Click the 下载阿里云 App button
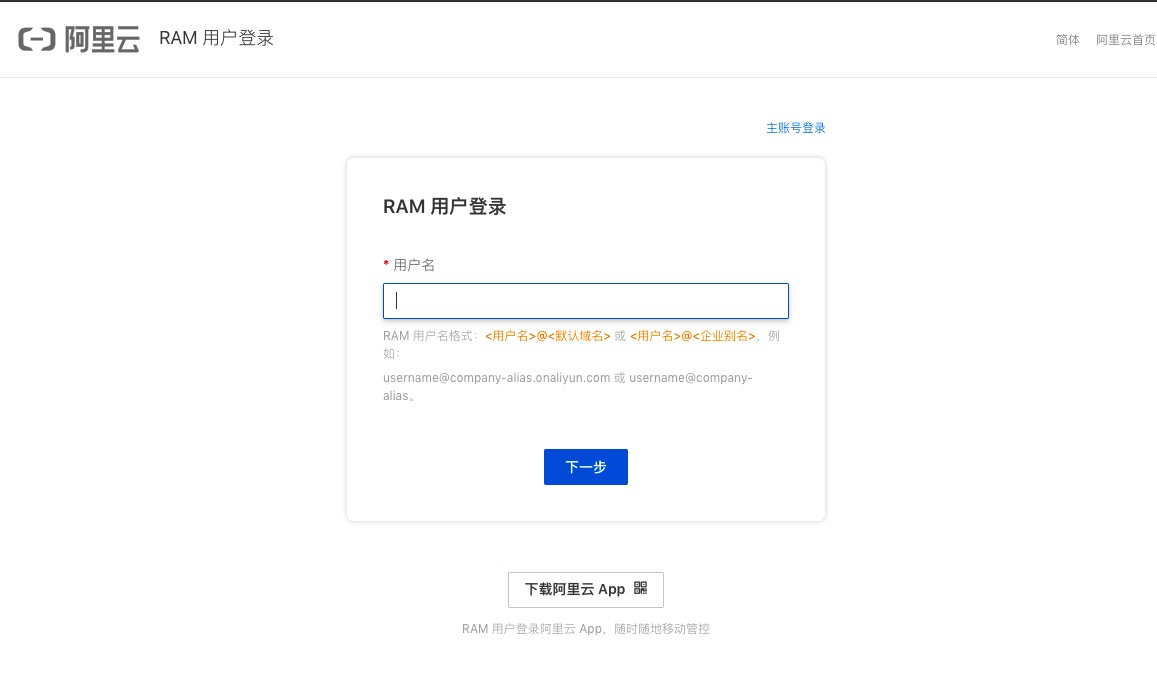 (586, 590)
